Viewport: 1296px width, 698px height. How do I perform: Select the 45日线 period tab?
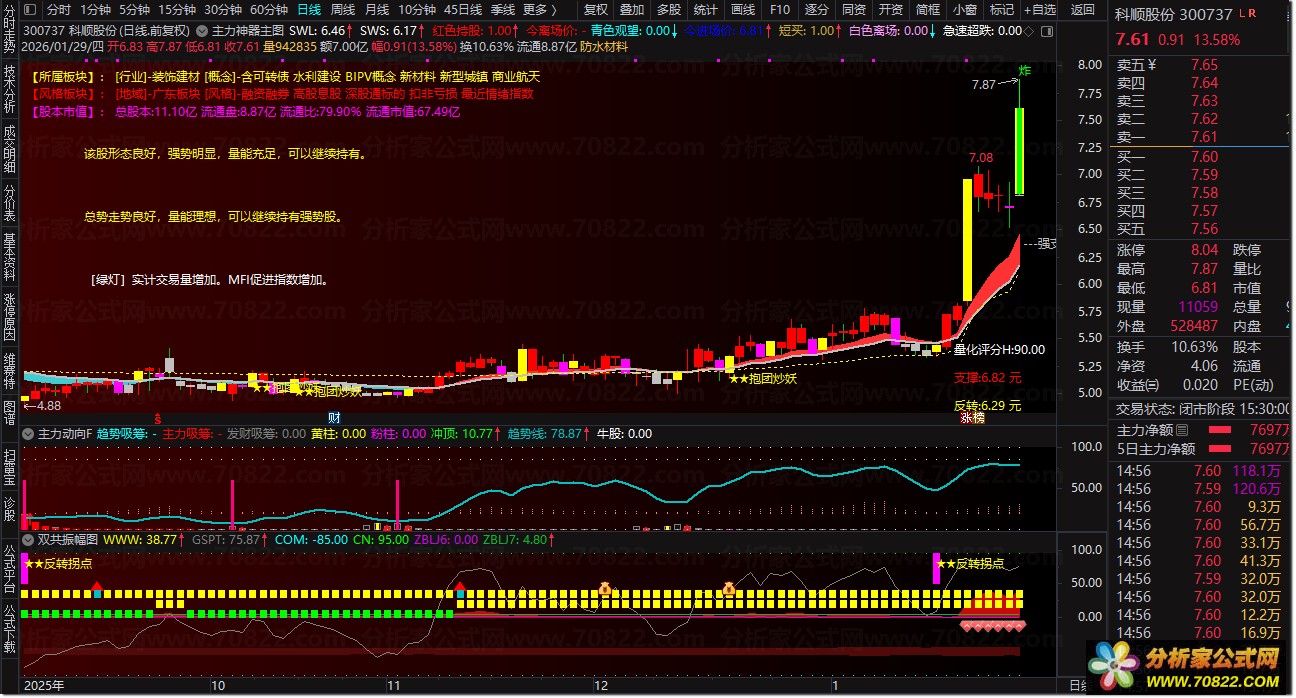coord(463,10)
